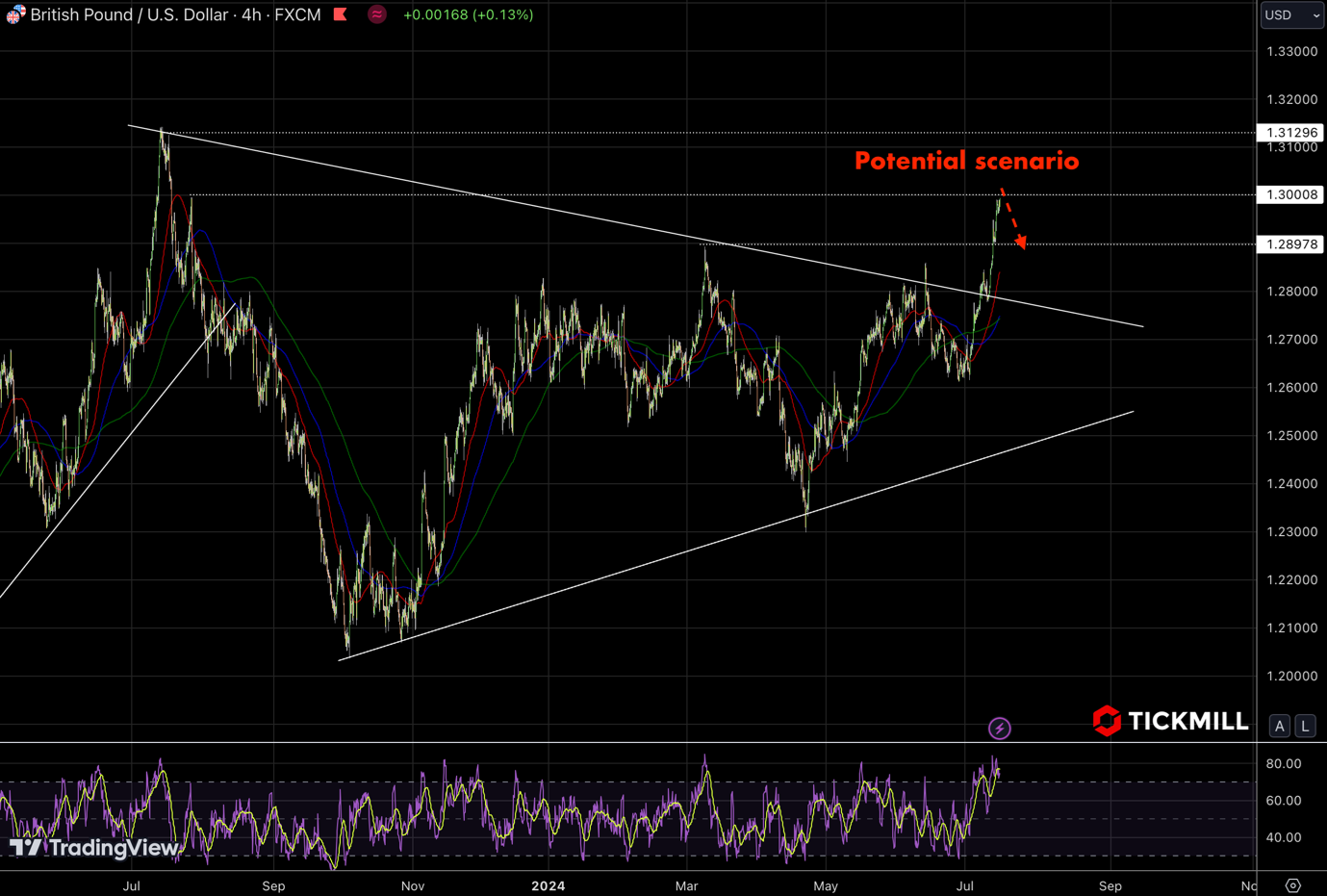Image resolution: width=1327 pixels, height=896 pixels.
Task: Click 1.23000 on the price axis
Action: [1292, 532]
